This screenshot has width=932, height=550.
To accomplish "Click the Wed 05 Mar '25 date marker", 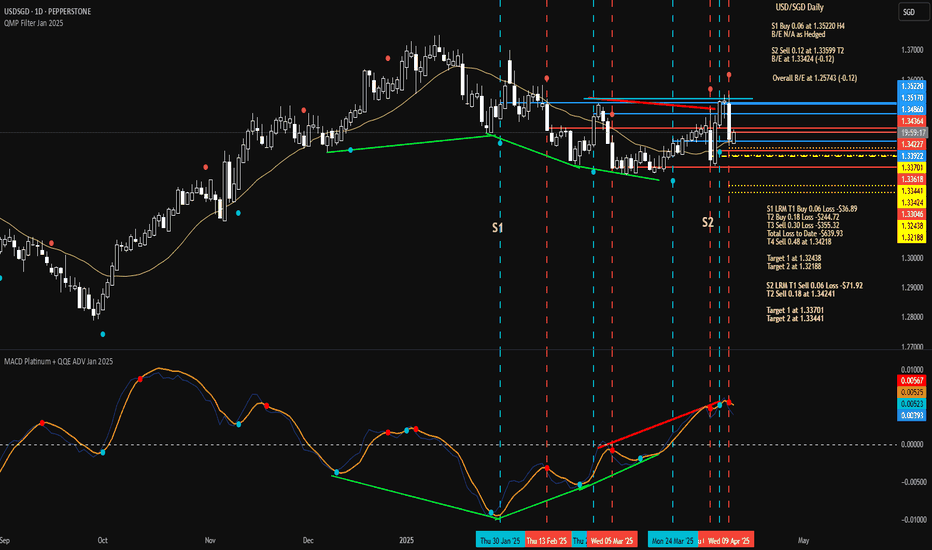I will [x=612, y=540].
